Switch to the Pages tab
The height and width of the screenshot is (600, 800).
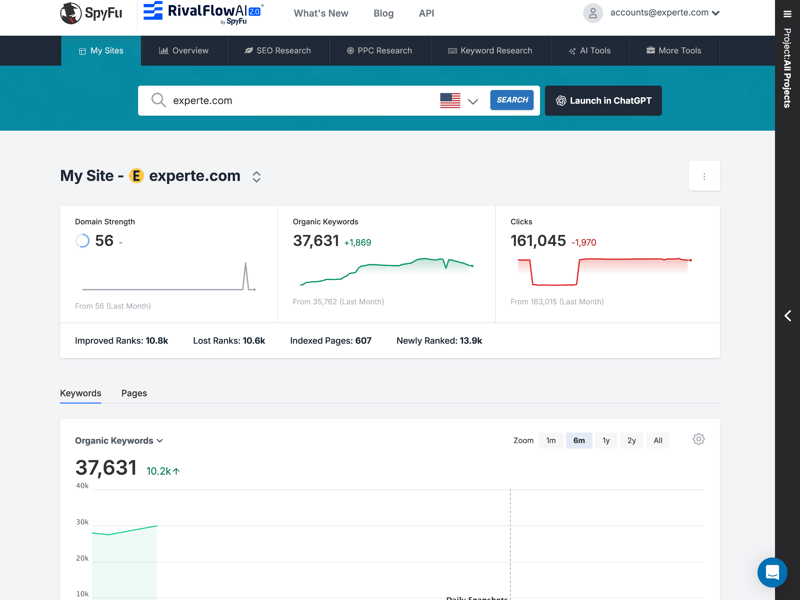tap(134, 393)
